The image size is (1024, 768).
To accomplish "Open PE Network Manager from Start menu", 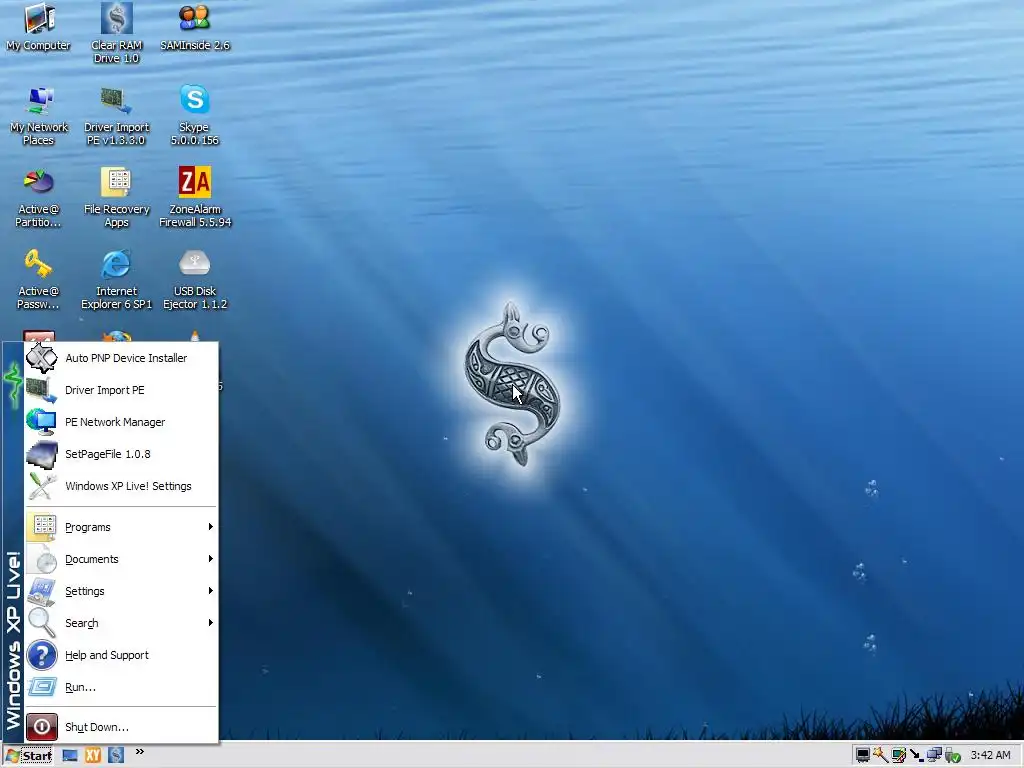I will pyautogui.click(x=121, y=422).
